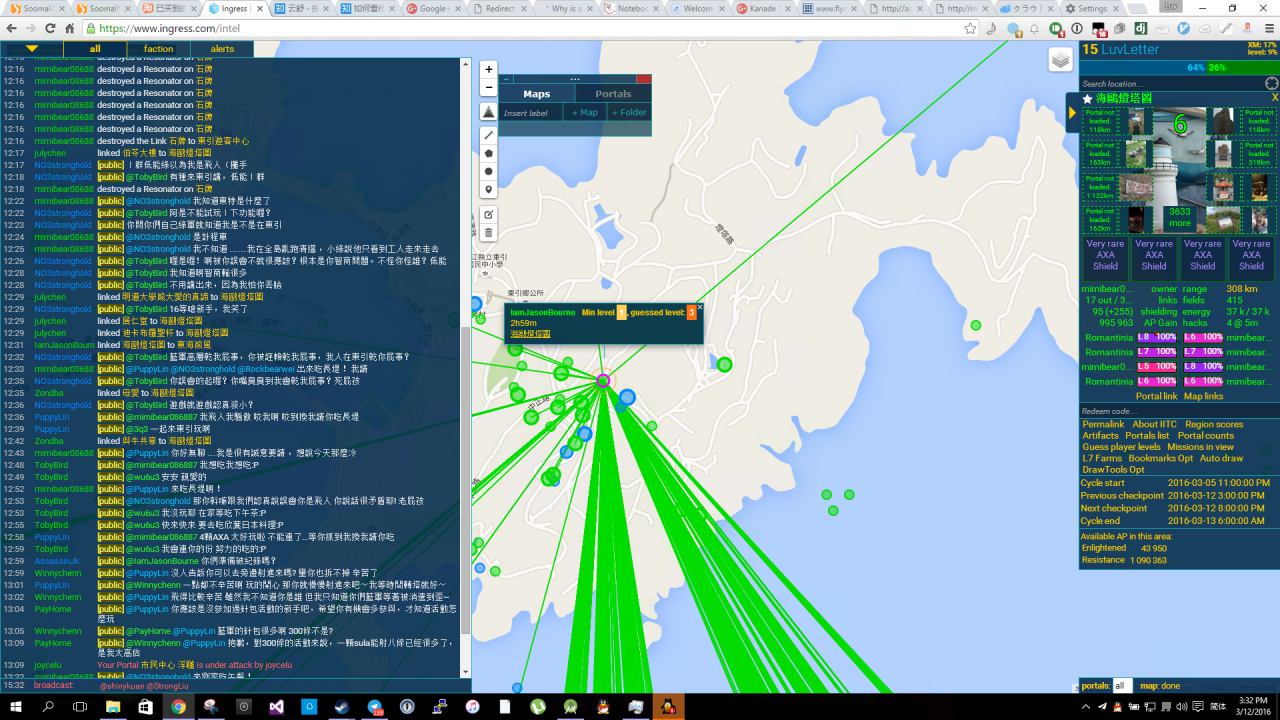
Task: Open the Artifacts dialog
Action: click(x=1100, y=436)
